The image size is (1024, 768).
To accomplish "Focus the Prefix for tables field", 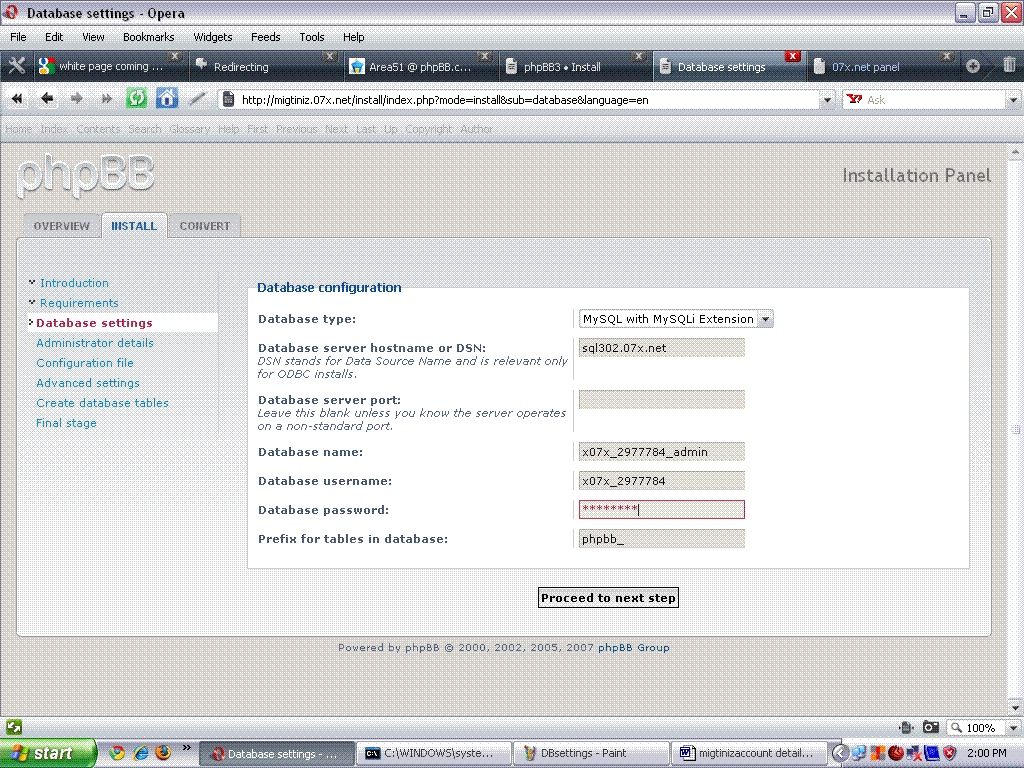I will (662, 539).
